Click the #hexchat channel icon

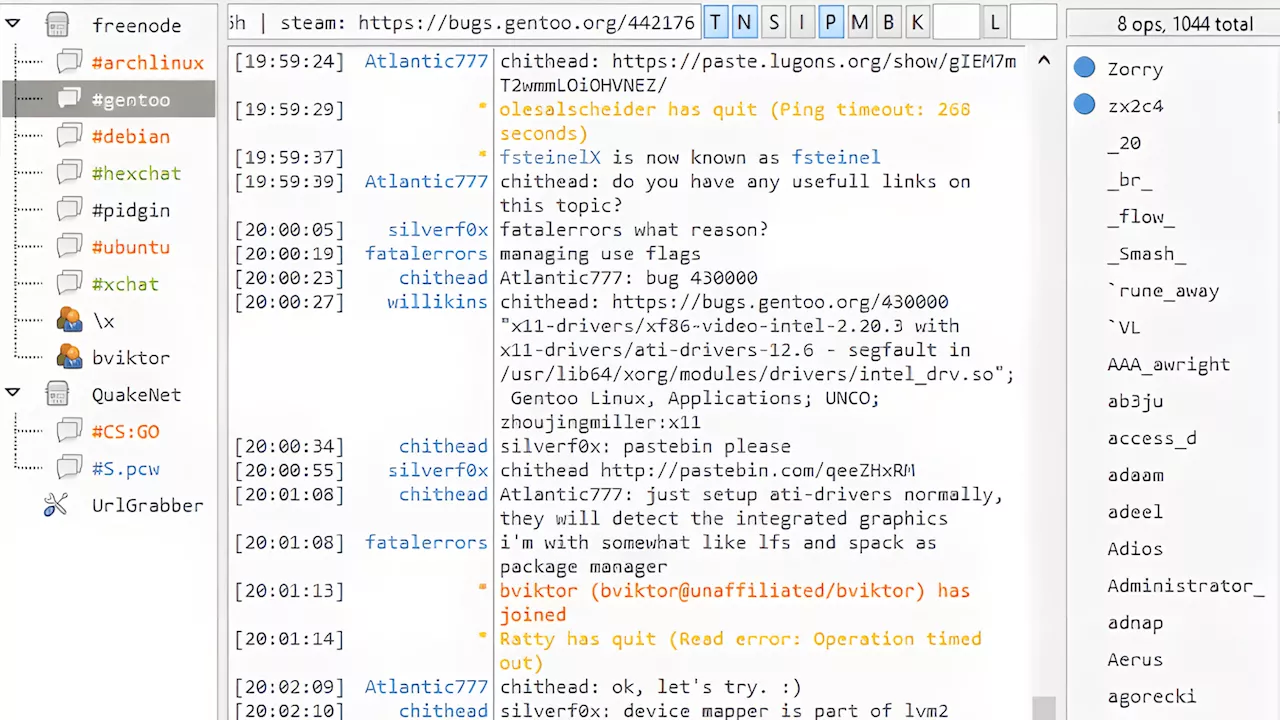[x=69, y=173]
